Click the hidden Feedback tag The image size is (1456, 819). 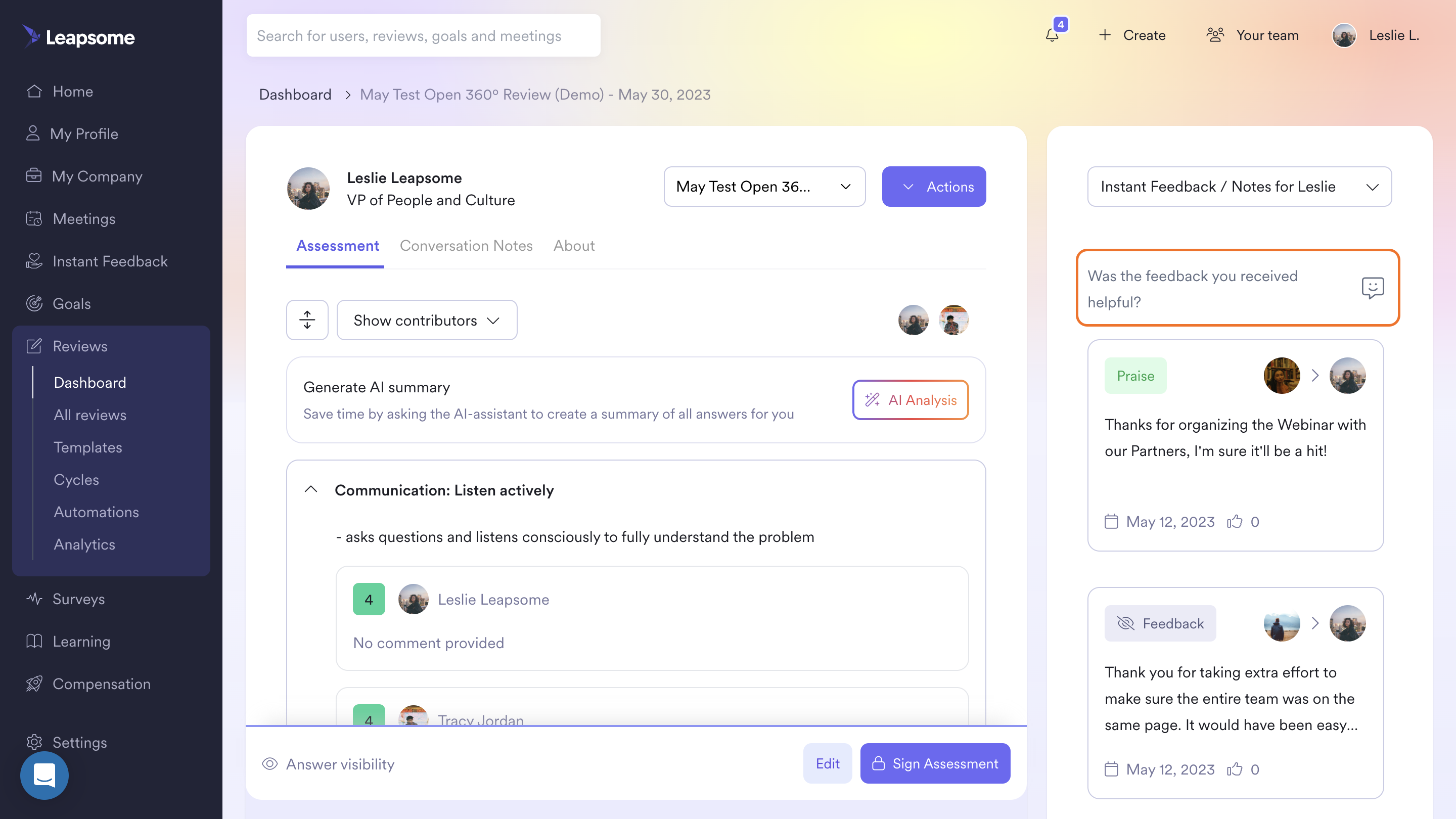point(1160,623)
